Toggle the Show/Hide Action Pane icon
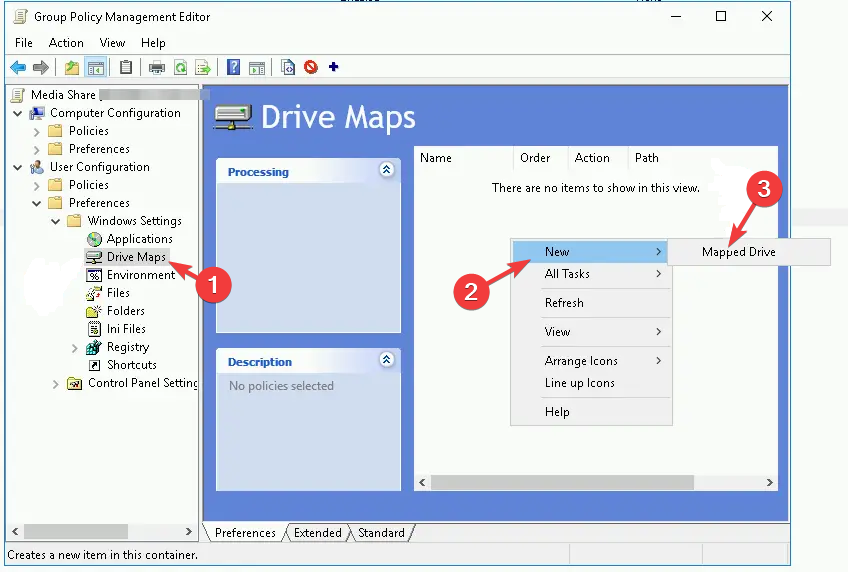 click(x=257, y=68)
